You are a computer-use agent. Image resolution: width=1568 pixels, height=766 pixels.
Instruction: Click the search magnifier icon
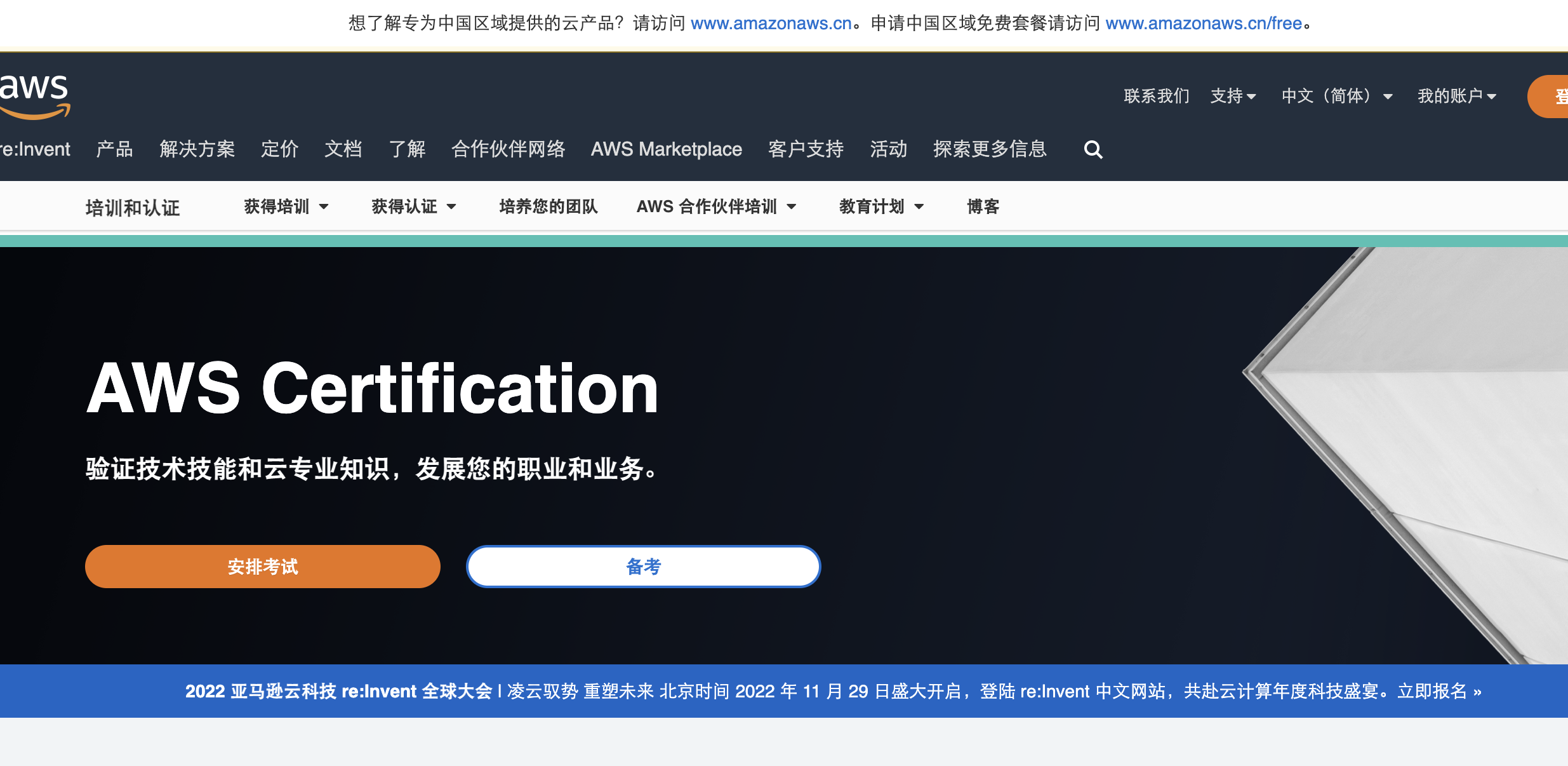tap(1093, 150)
